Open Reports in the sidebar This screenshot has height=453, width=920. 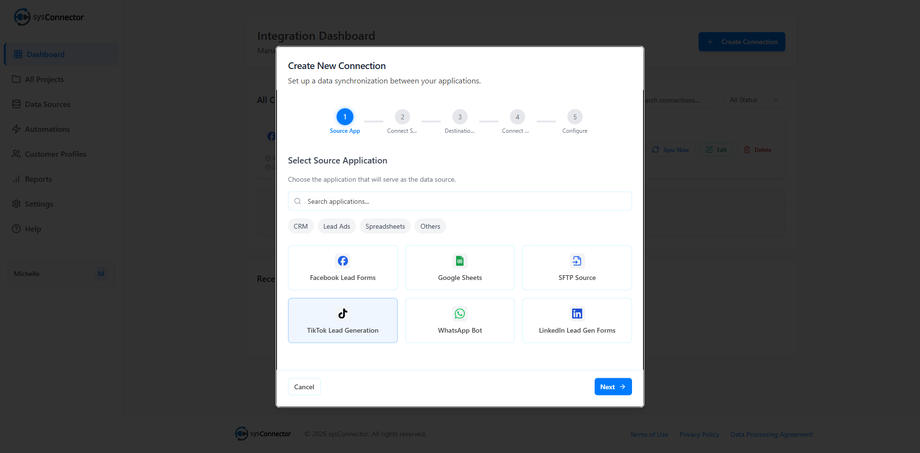(x=61, y=179)
